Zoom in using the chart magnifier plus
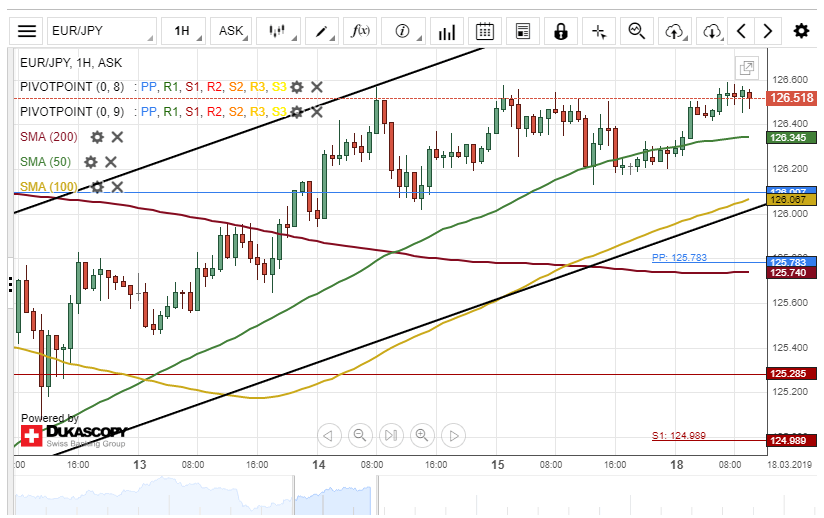 [x=422, y=435]
